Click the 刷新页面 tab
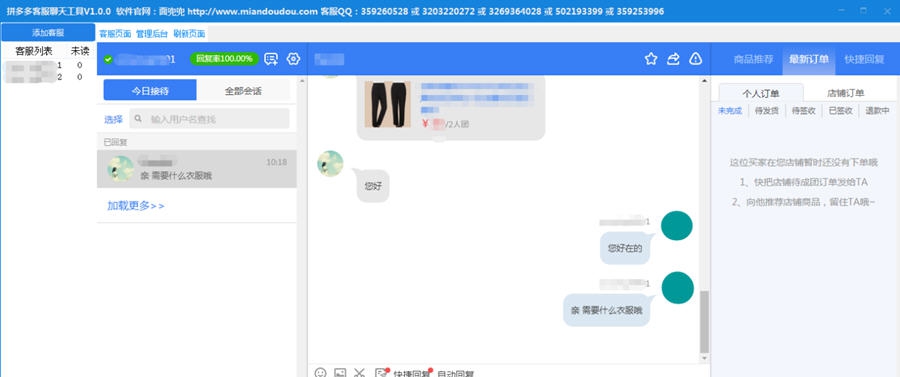Screen dimensions: 900x377 point(189,34)
